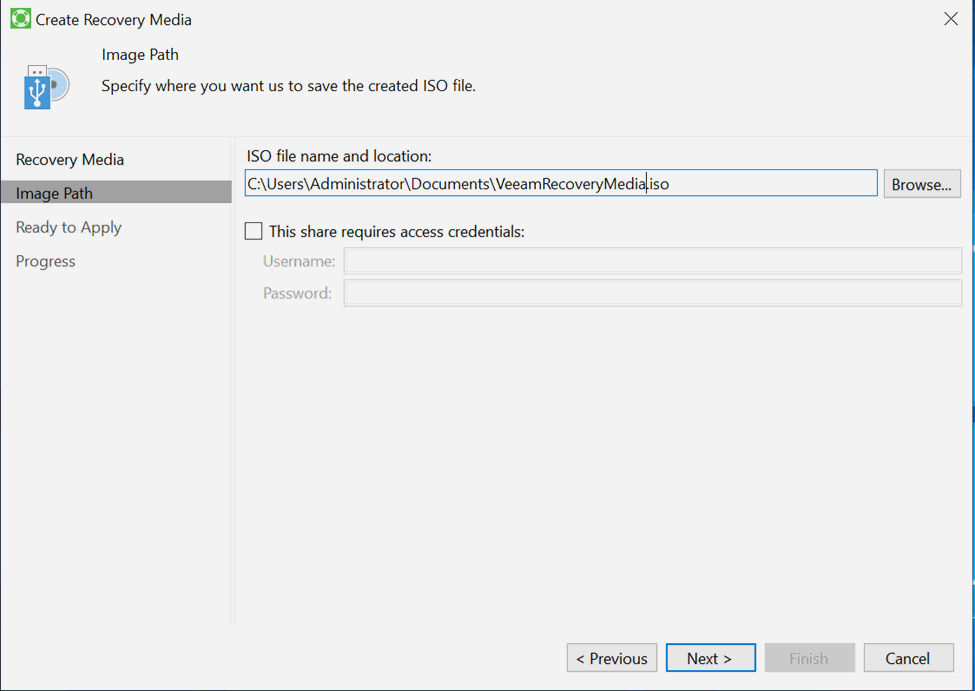This screenshot has width=975, height=691.
Task: Select the Ready to Apply step
Action: point(68,227)
